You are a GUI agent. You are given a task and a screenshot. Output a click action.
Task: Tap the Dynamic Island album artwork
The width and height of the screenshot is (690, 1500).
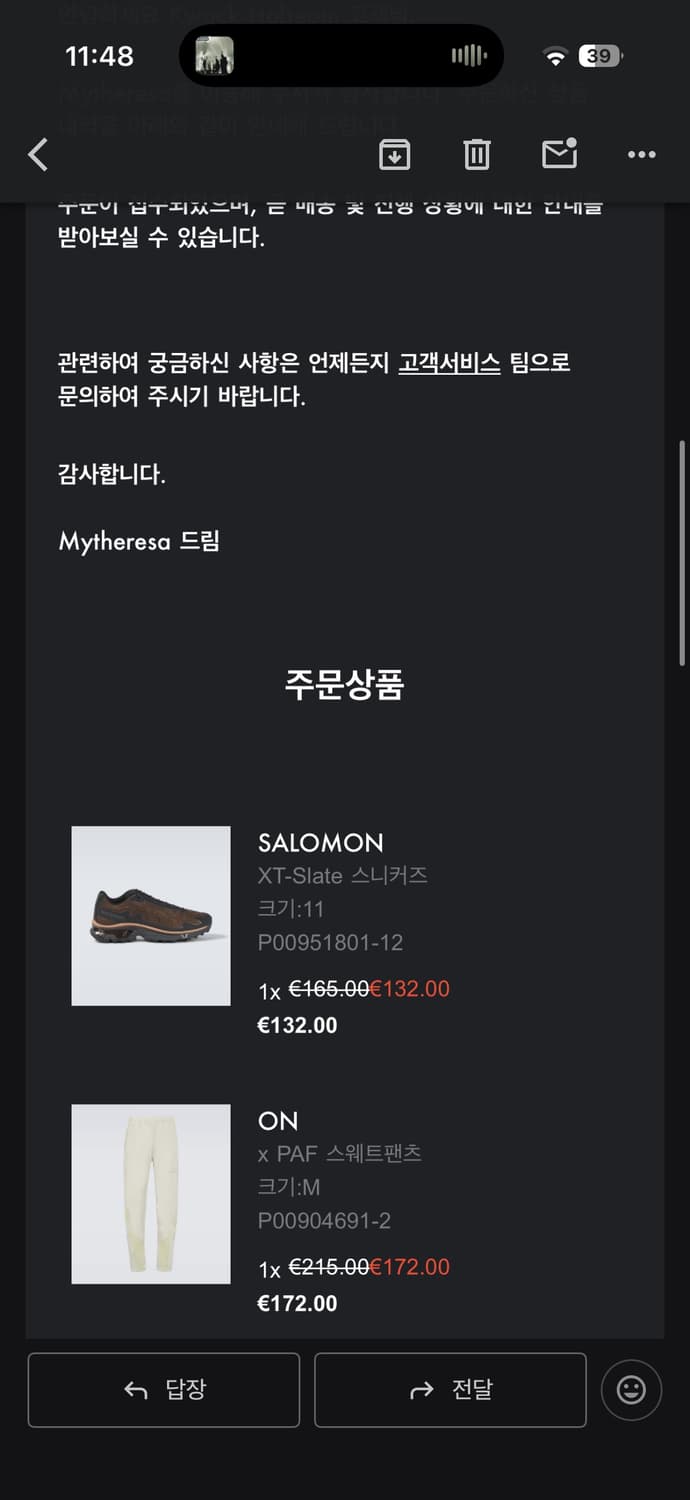tap(214, 56)
